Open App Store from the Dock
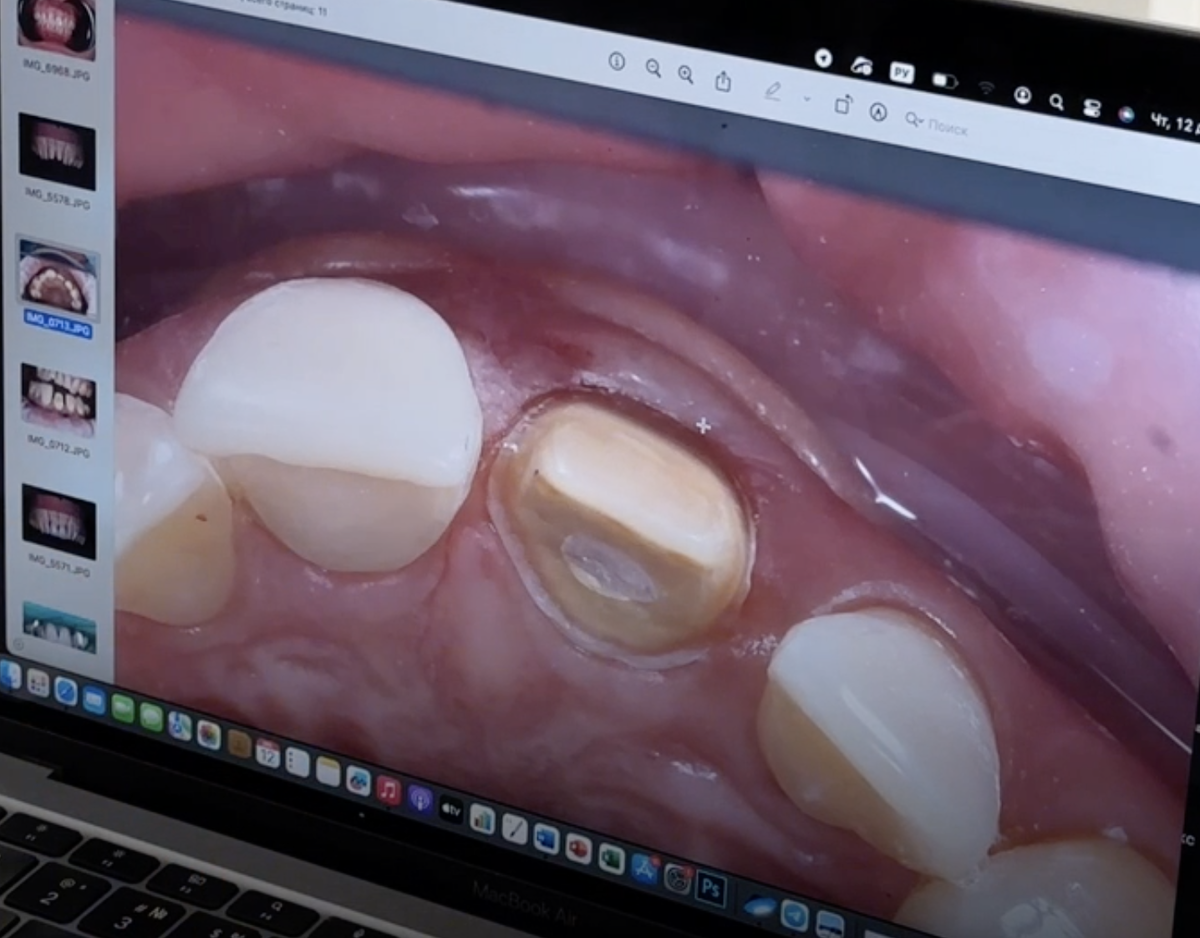 tap(644, 869)
